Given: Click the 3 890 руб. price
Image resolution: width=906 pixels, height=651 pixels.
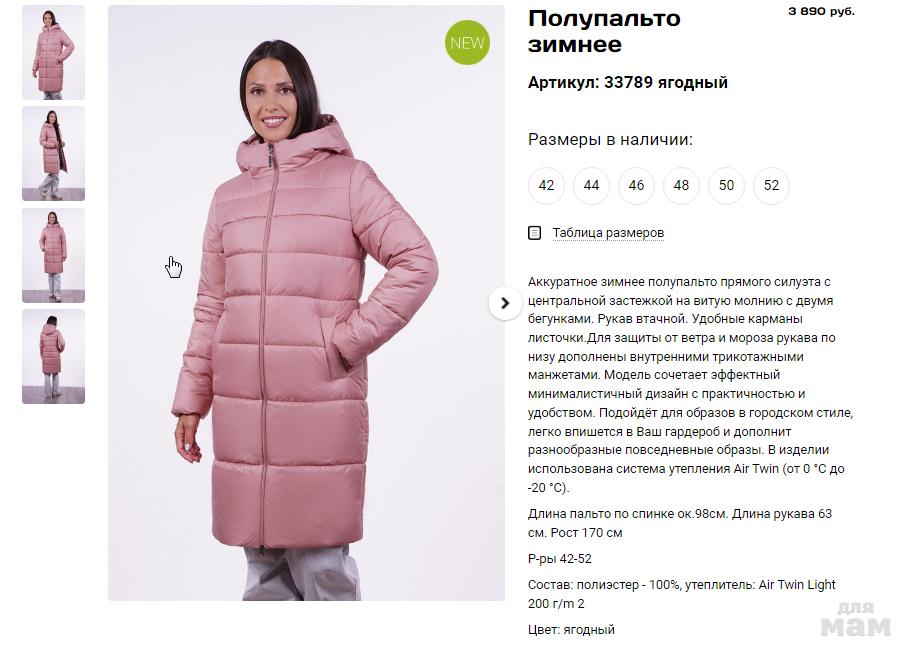Looking at the screenshot, I should point(821,11).
